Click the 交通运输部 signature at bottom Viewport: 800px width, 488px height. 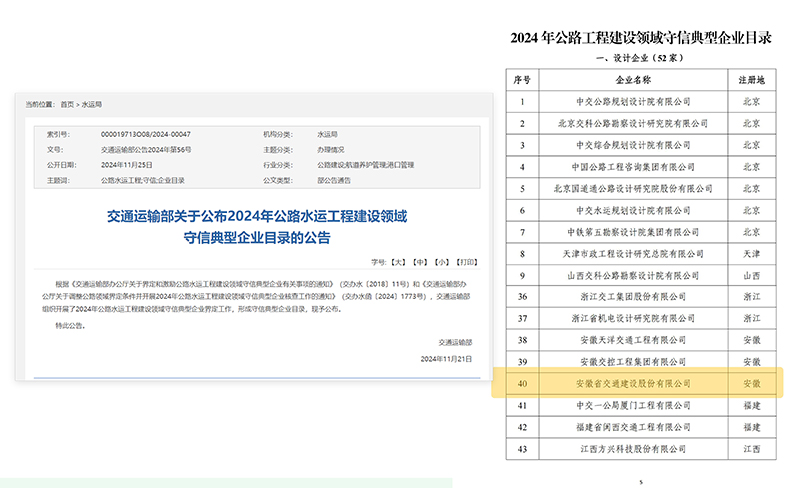pos(457,341)
